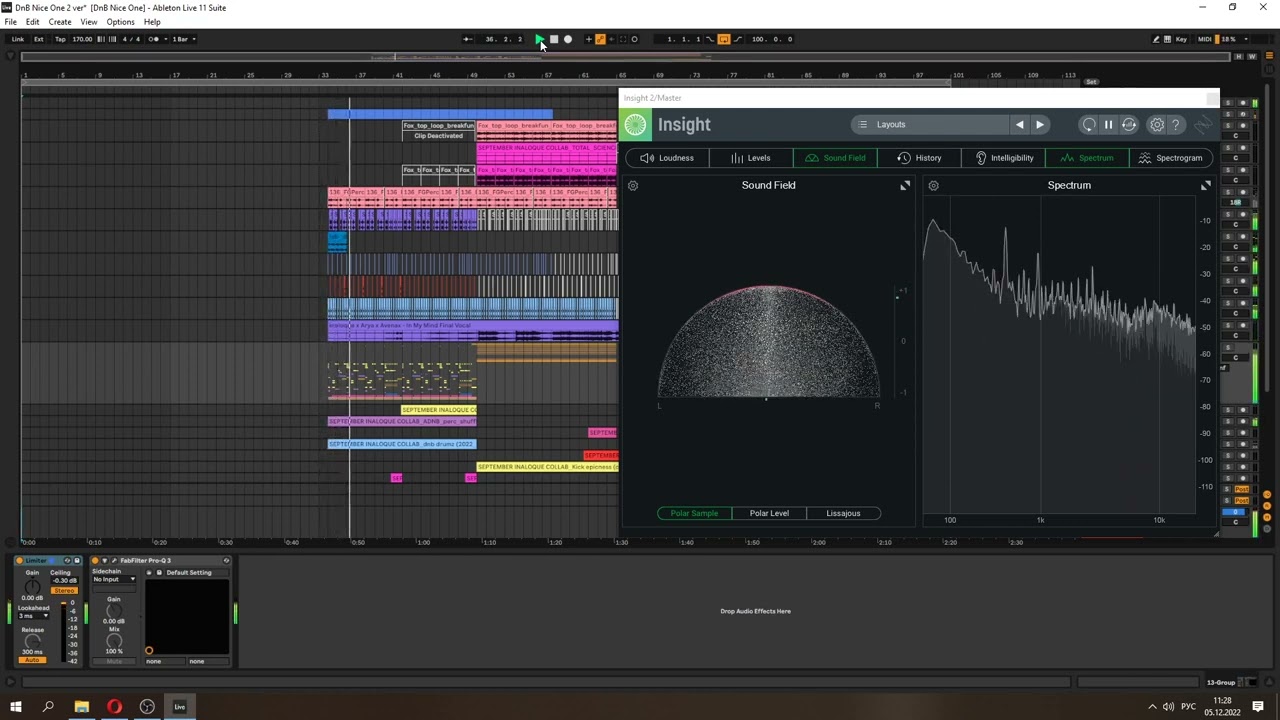Toggle the Insight Sound Field module tab
This screenshot has height=720, width=1280.
coord(835,158)
